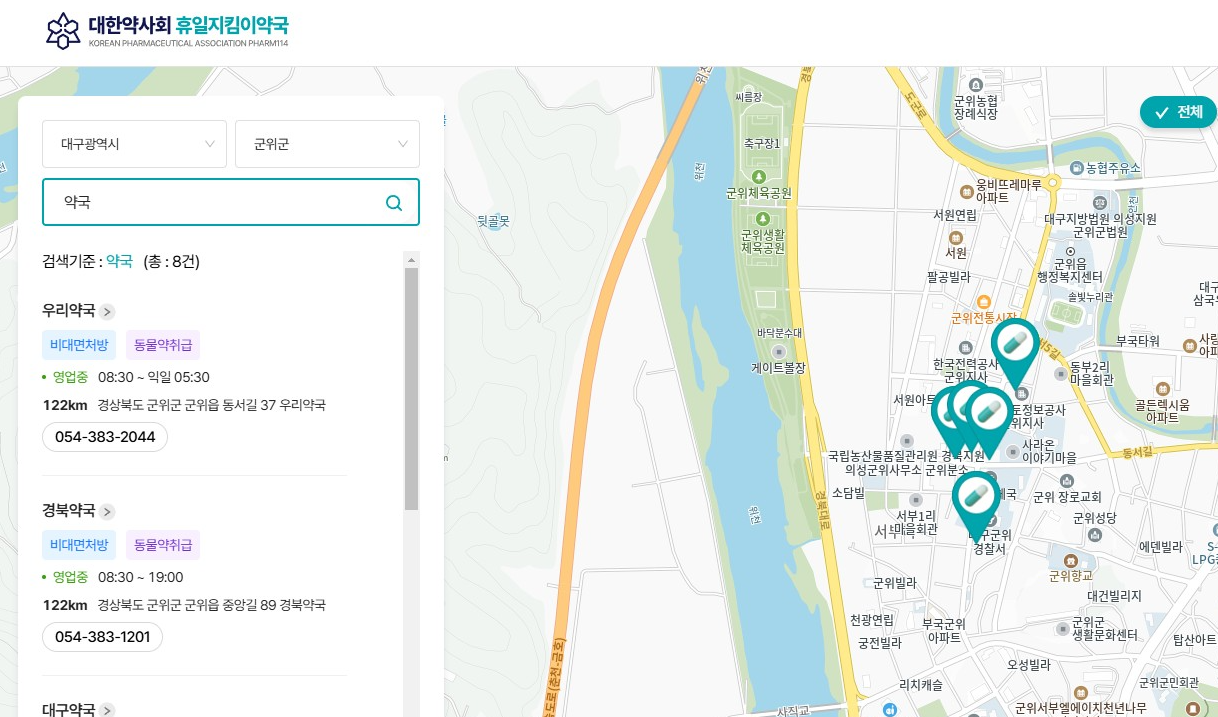
Task: Toggle the 전체 filter button
Action: click(1178, 112)
